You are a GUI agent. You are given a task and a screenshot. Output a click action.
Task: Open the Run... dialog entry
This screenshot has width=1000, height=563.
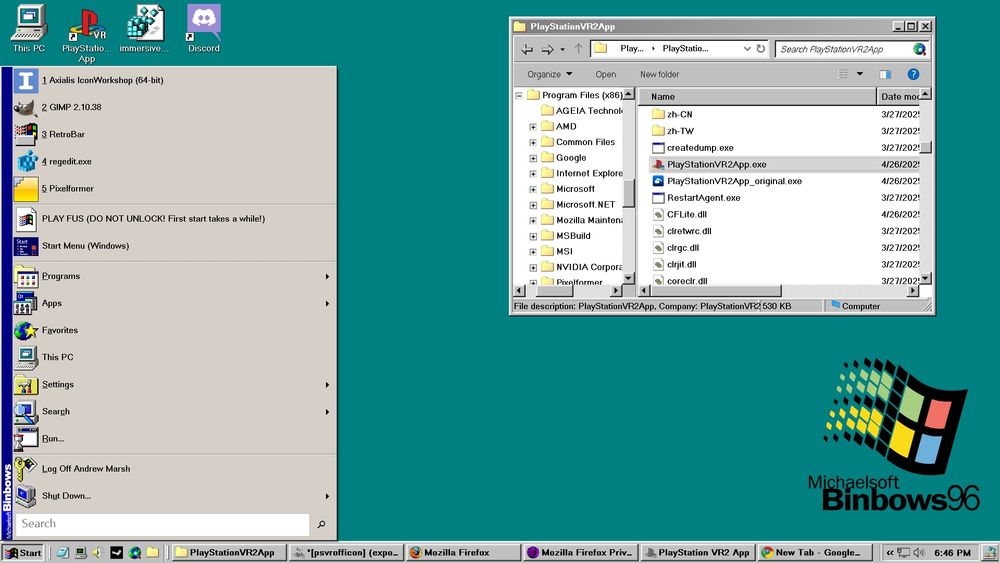click(175, 439)
